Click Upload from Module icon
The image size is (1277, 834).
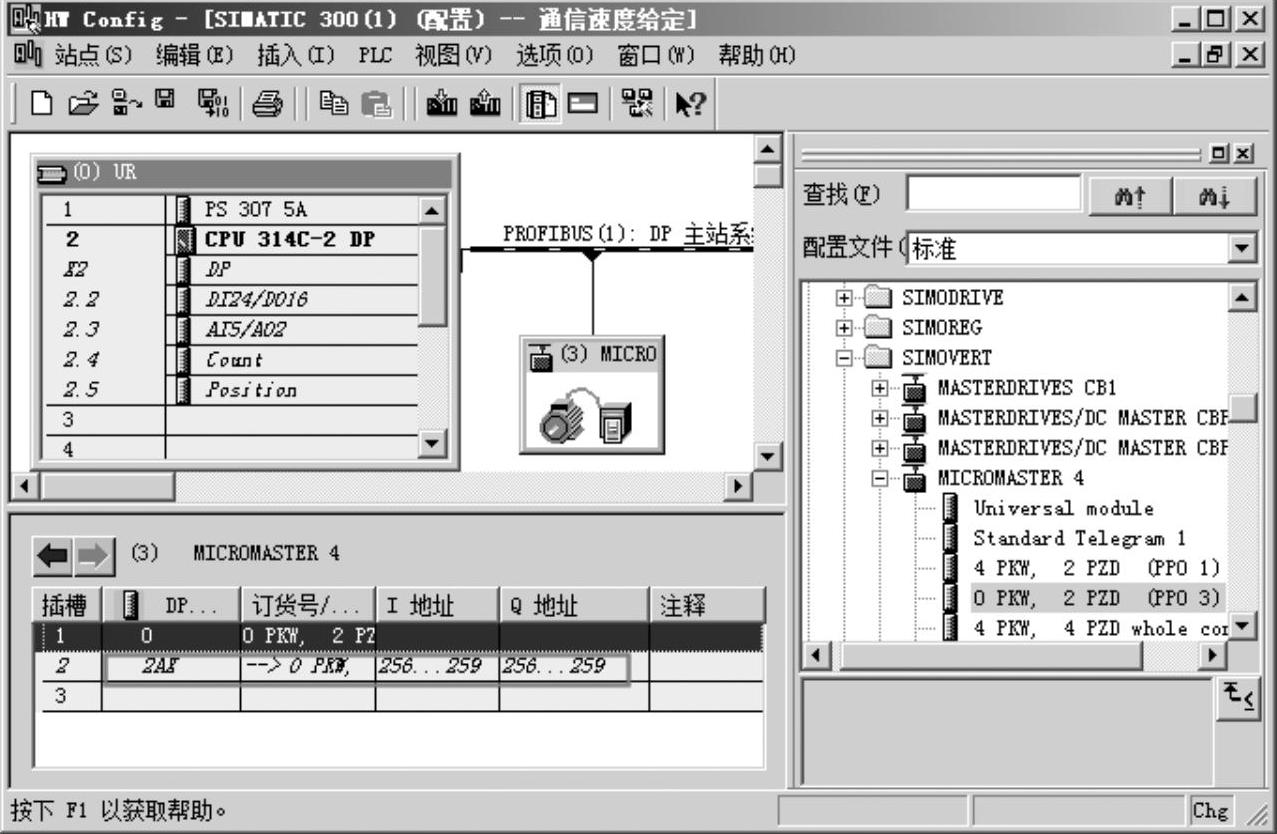point(486,104)
